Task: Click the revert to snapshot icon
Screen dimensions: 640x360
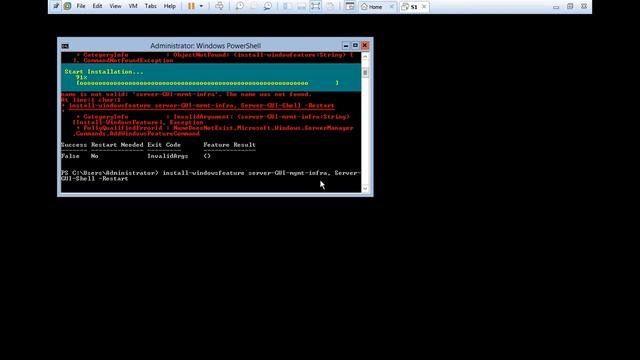Action: coord(253,6)
